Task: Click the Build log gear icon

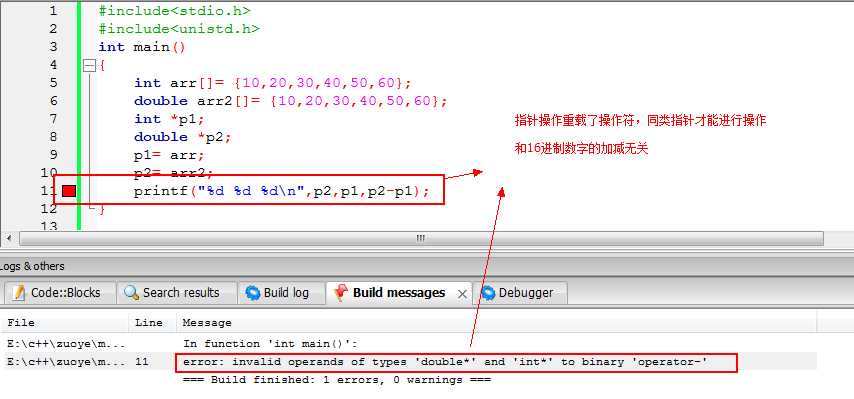Action: [x=253, y=293]
